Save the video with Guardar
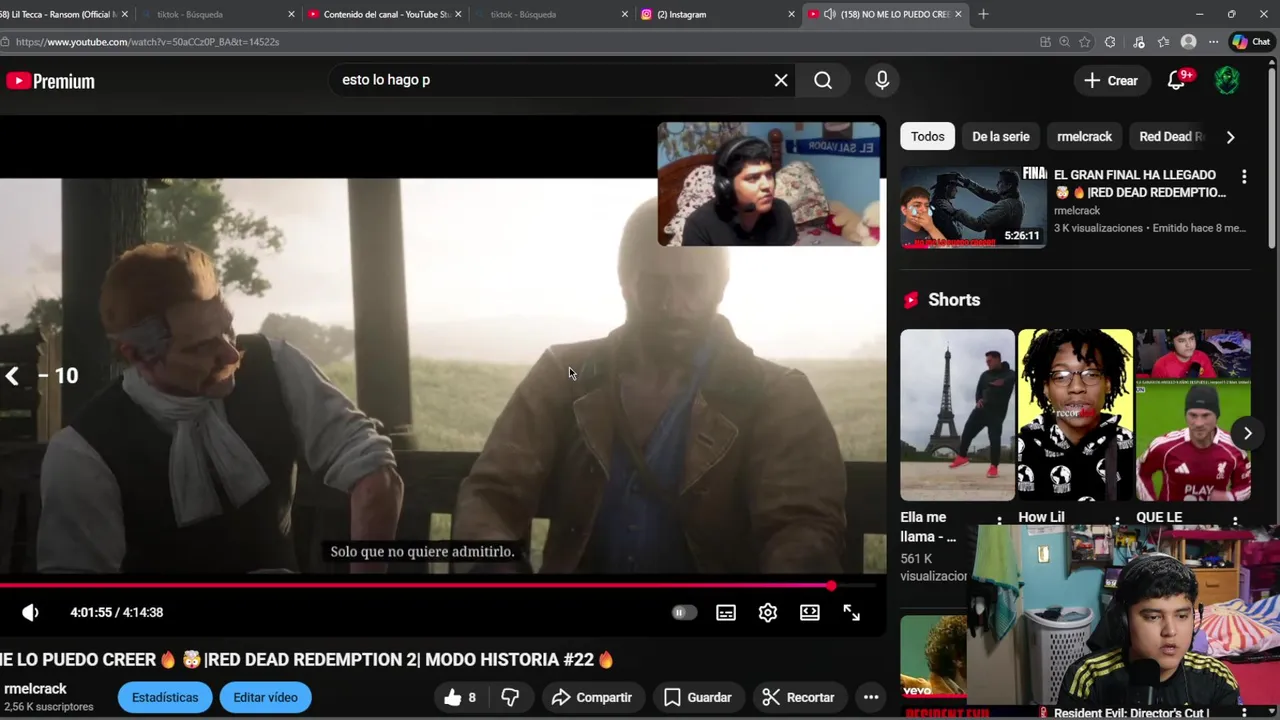The width and height of the screenshot is (1280, 720). [698, 697]
